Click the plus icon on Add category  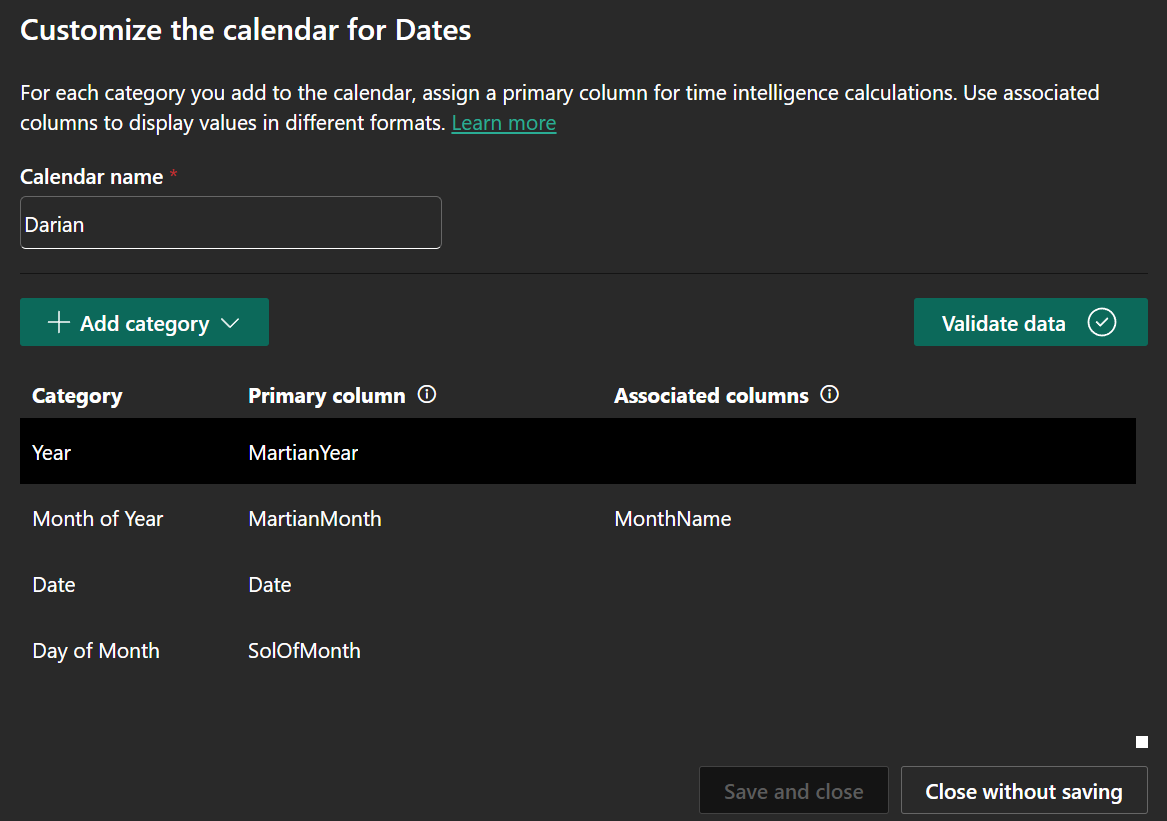[x=59, y=323]
